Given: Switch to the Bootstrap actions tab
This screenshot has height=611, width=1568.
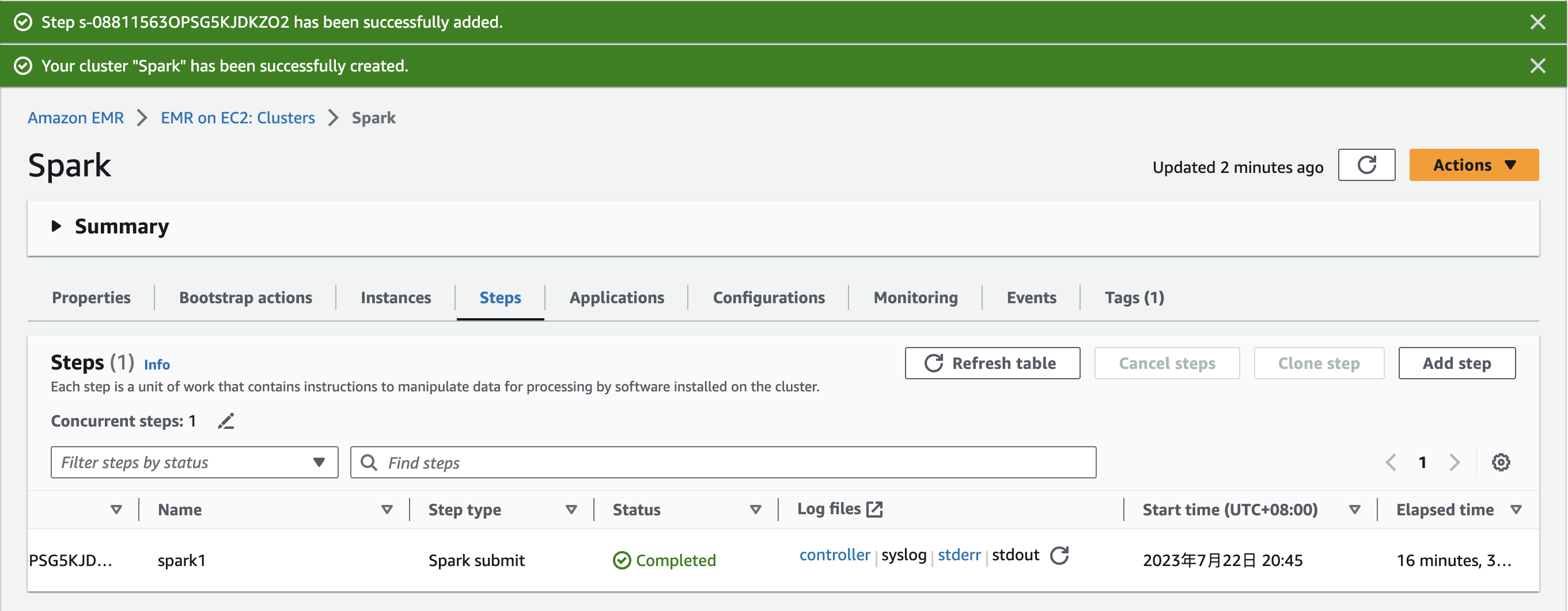Looking at the screenshot, I should click(245, 297).
